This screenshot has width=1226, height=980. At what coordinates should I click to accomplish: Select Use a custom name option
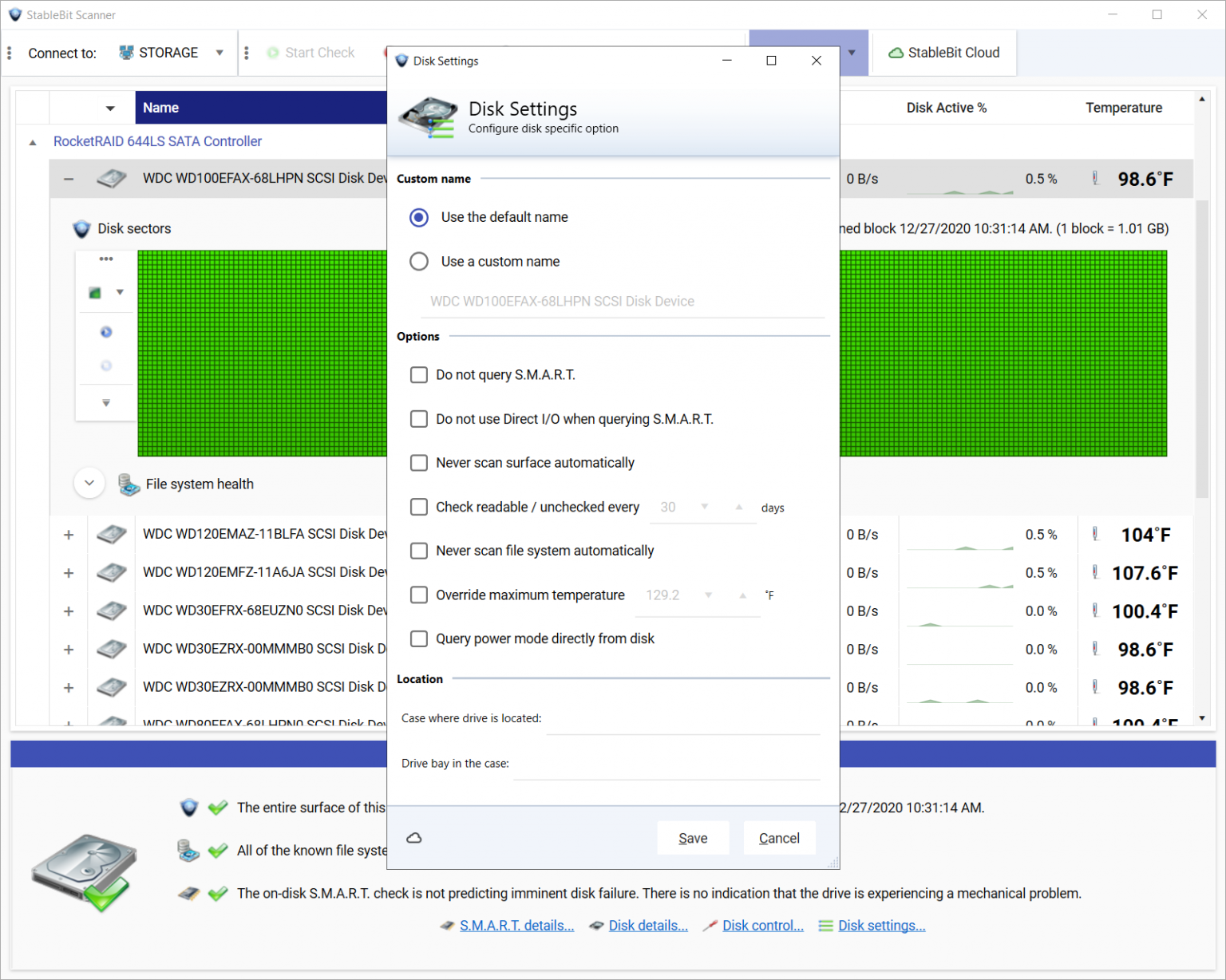419,262
